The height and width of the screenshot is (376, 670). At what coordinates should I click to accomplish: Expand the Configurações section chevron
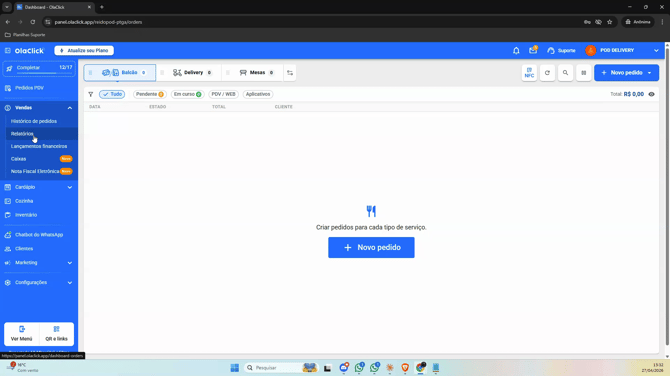pos(70,282)
